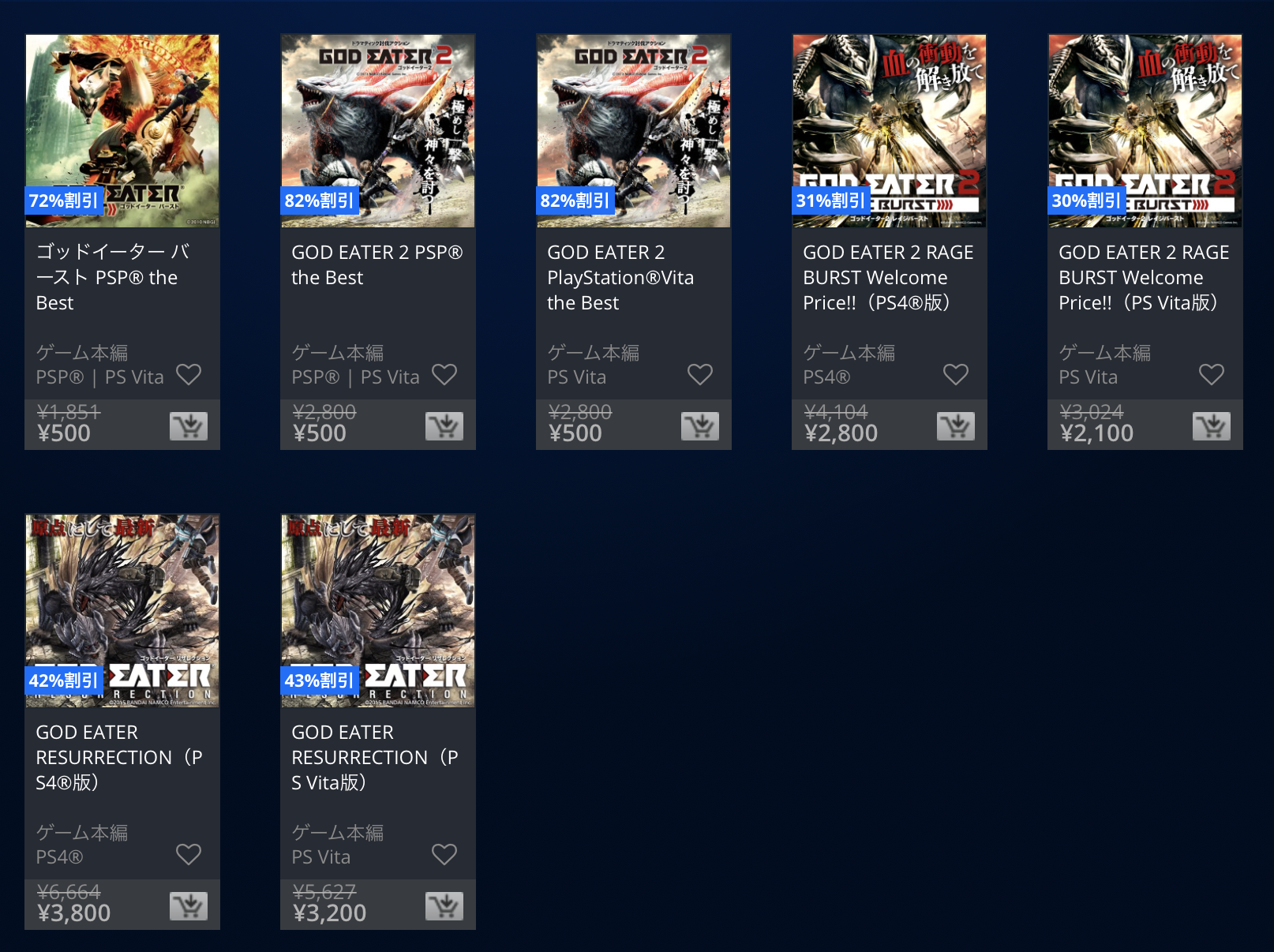Wishlist heart for ゴッドイーター バースト PSP the Best
Viewport: 1274px width, 952px height.
(x=189, y=374)
